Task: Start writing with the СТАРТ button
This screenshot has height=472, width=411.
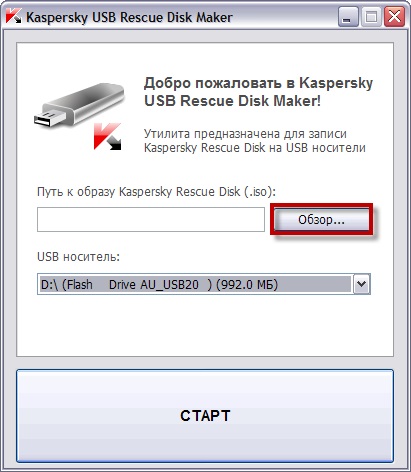Action: [x=205, y=416]
